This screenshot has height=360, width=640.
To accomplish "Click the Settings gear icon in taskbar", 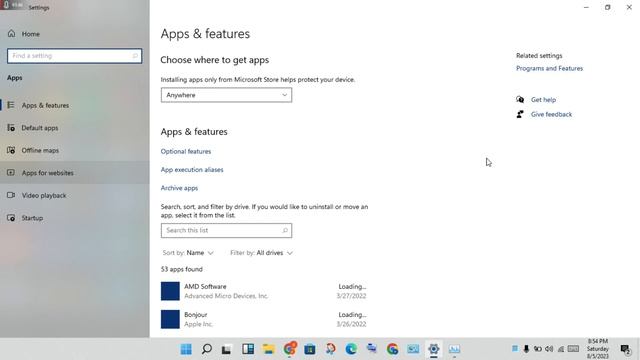I will [433, 349].
